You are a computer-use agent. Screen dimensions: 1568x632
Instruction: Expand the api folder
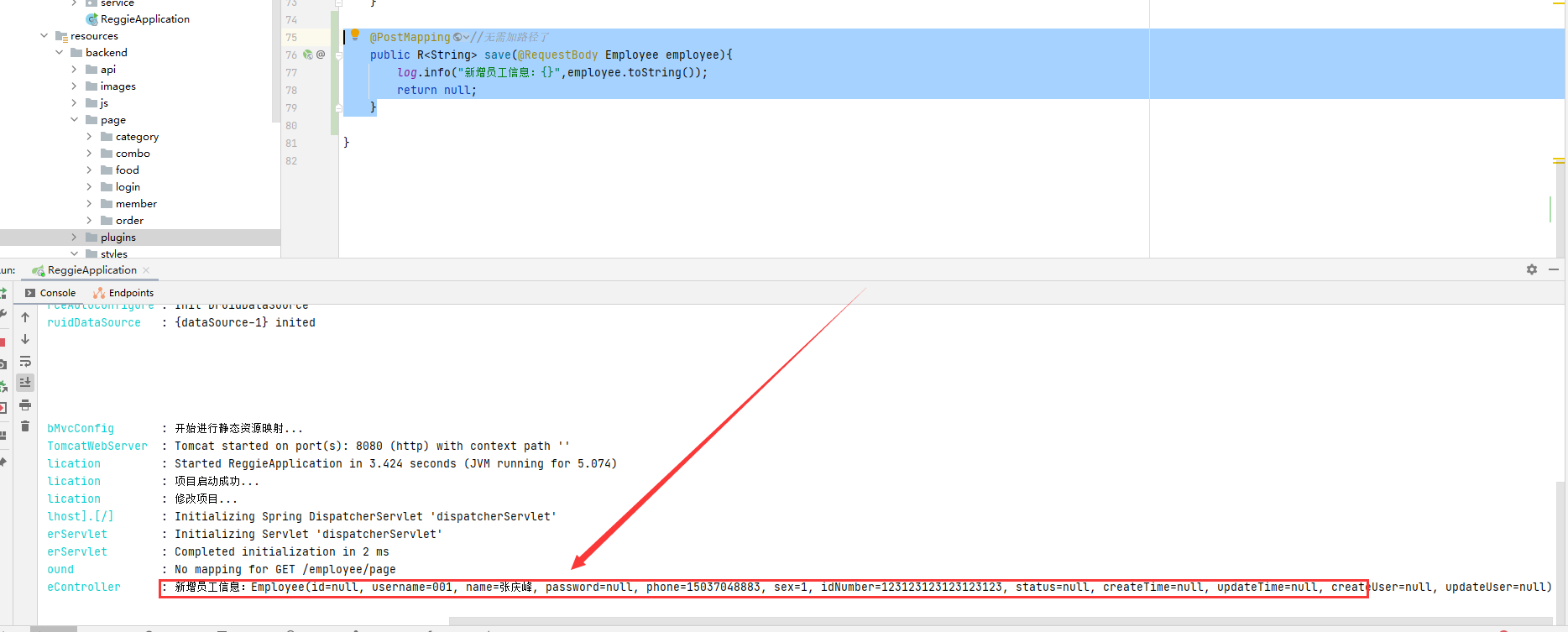click(x=75, y=69)
